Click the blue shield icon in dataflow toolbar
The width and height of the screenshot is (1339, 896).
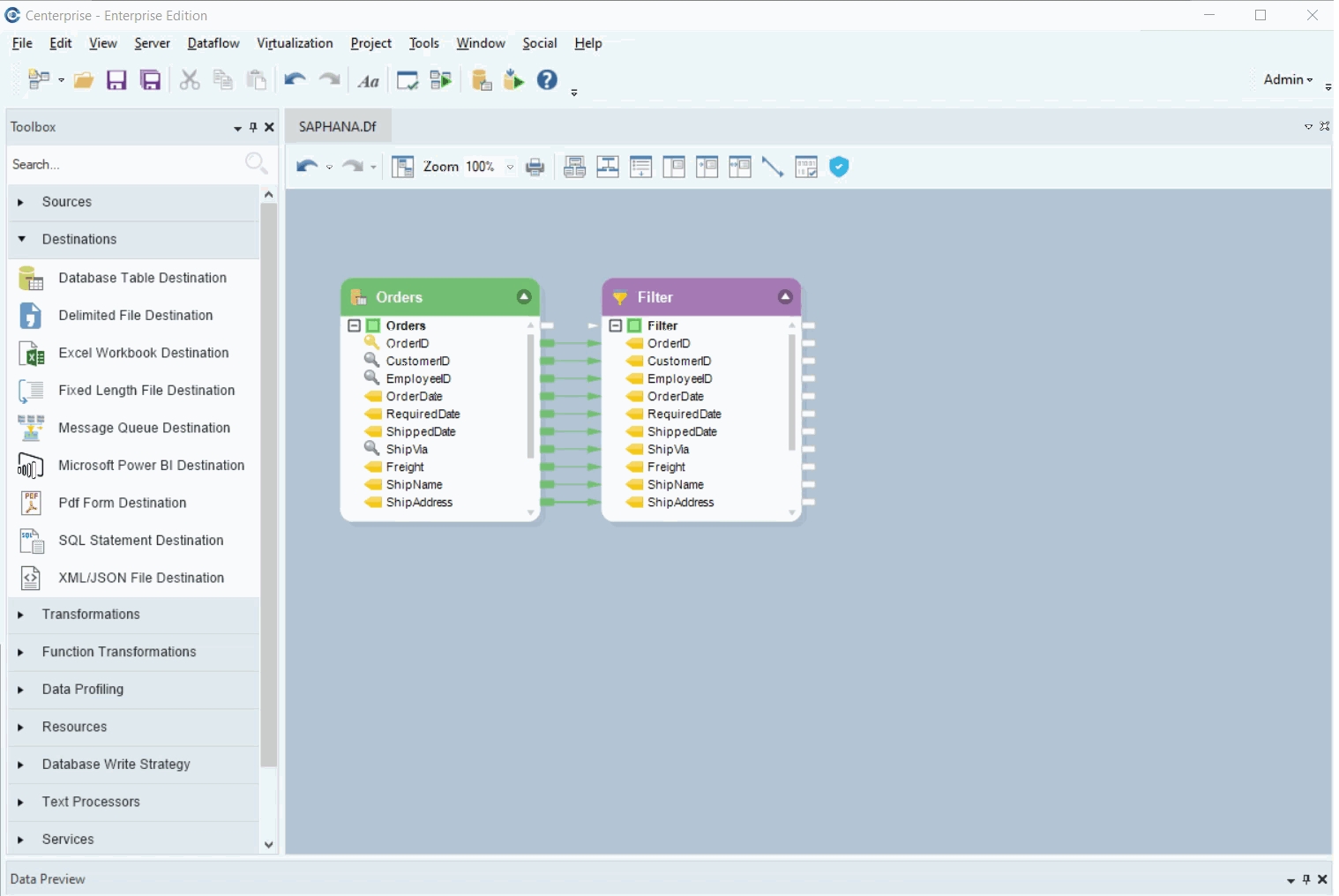839,167
